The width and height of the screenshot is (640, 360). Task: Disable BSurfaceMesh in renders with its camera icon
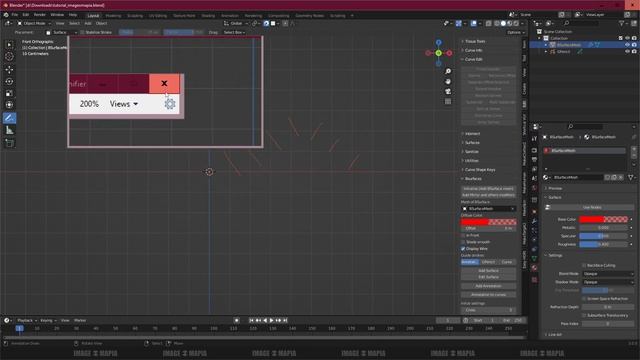tap(634, 45)
